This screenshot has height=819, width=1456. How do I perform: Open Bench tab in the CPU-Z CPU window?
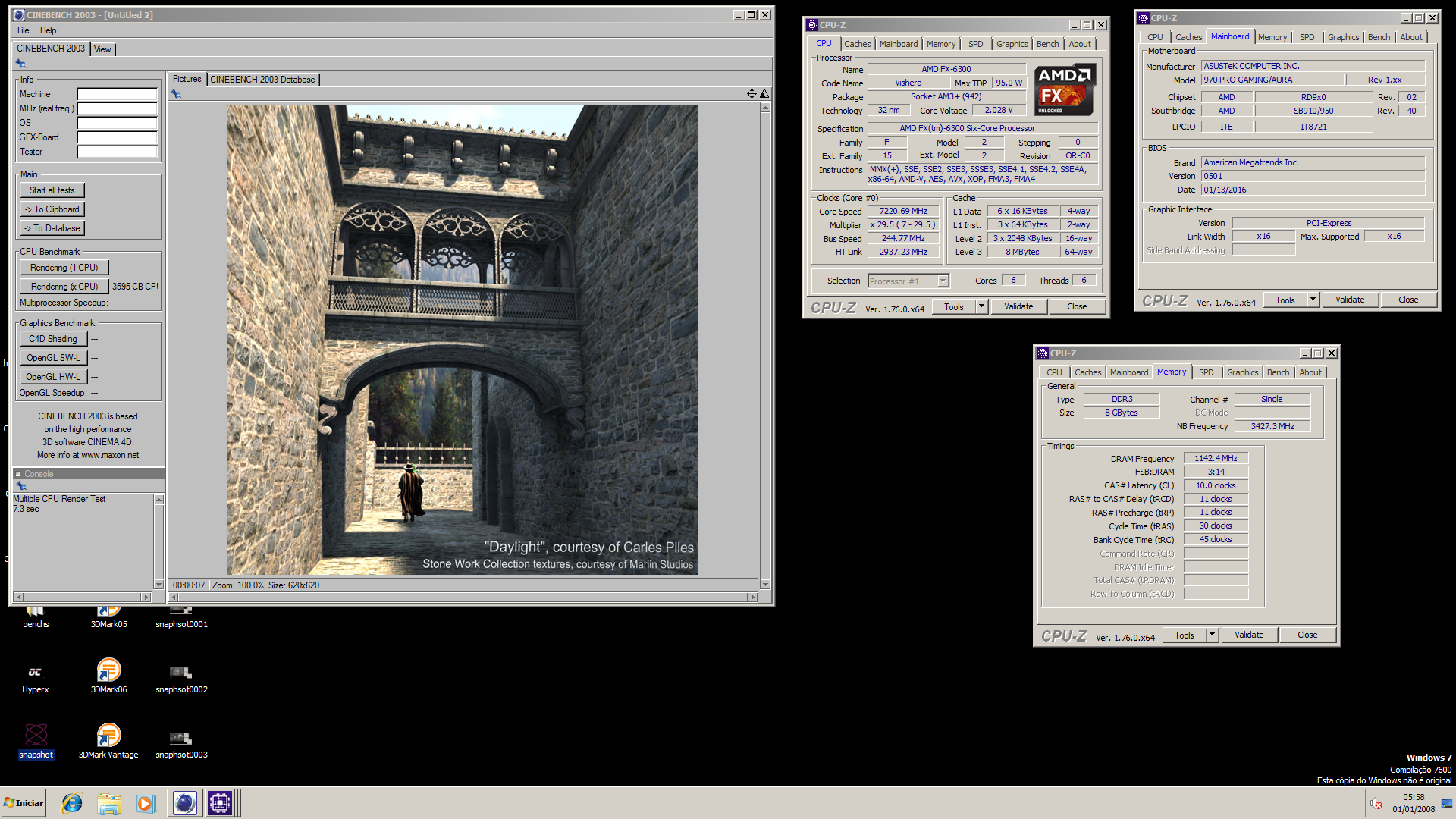click(1047, 44)
